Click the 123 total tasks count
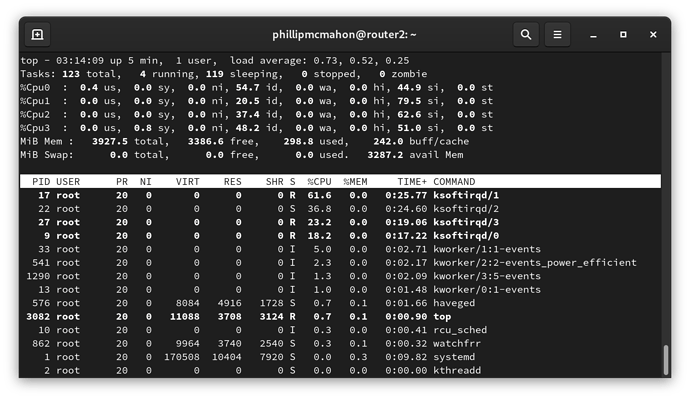The image size is (690, 398). pyautogui.click(x=71, y=74)
